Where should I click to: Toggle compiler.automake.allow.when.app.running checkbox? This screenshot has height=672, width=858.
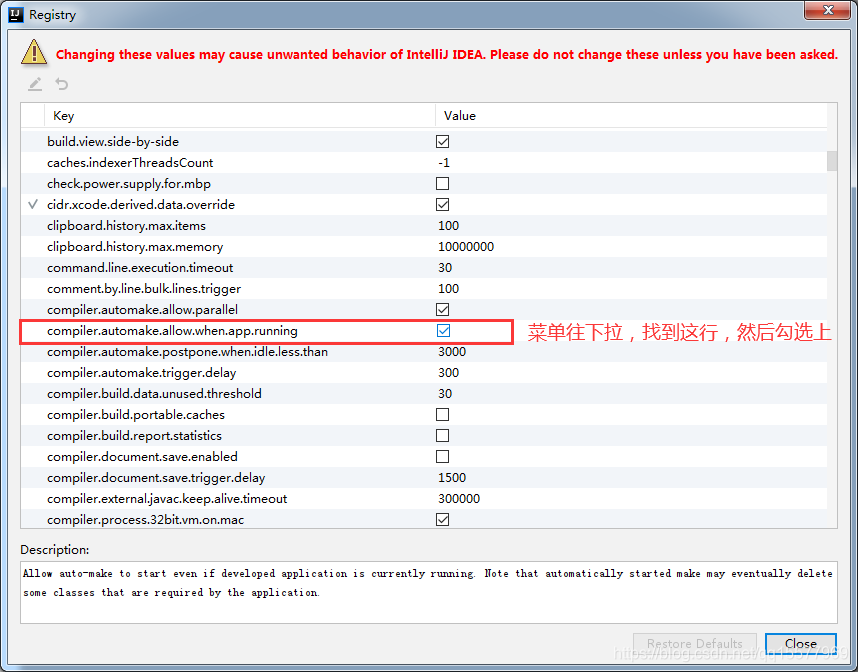(443, 331)
